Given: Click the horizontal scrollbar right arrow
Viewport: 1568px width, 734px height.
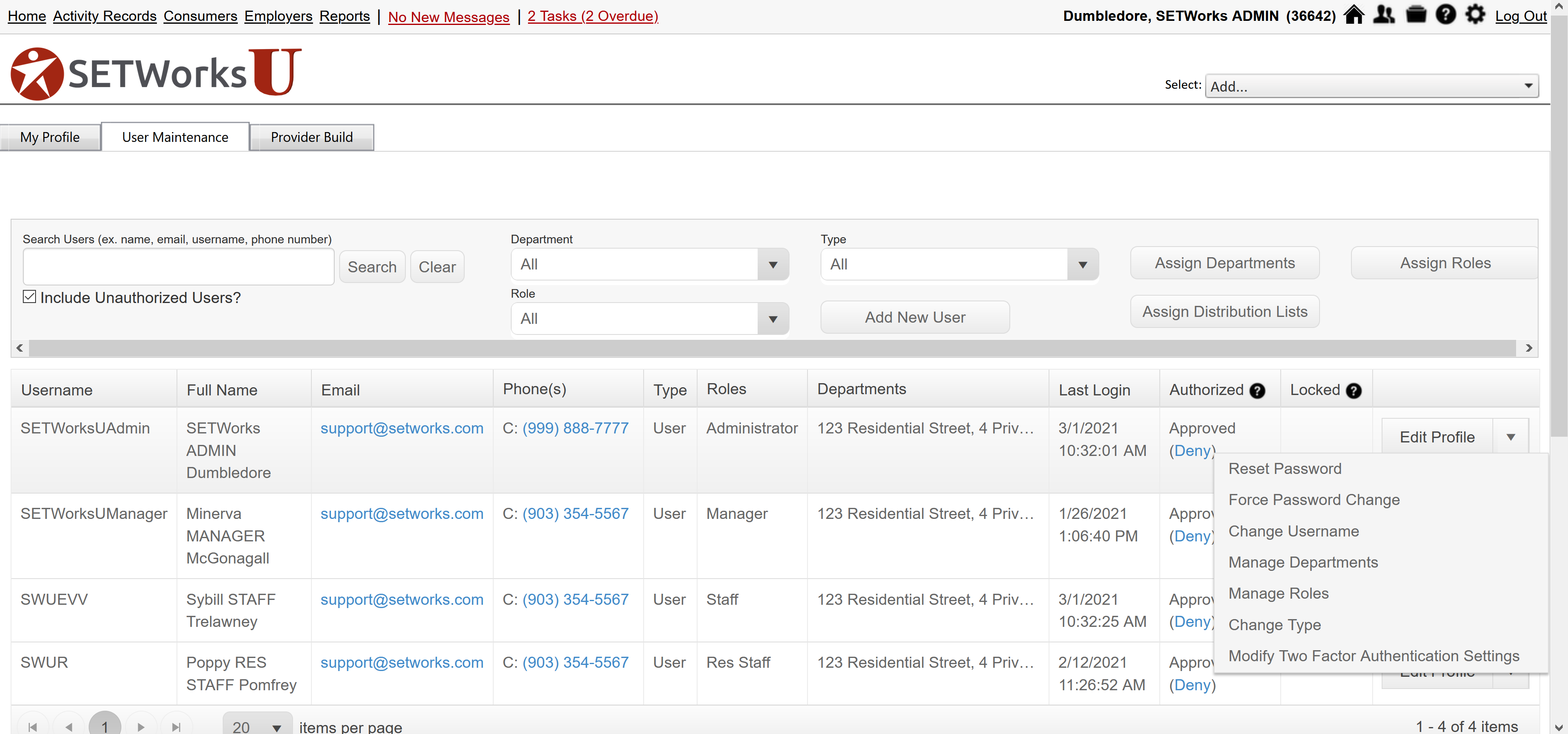Looking at the screenshot, I should (1528, 348).
